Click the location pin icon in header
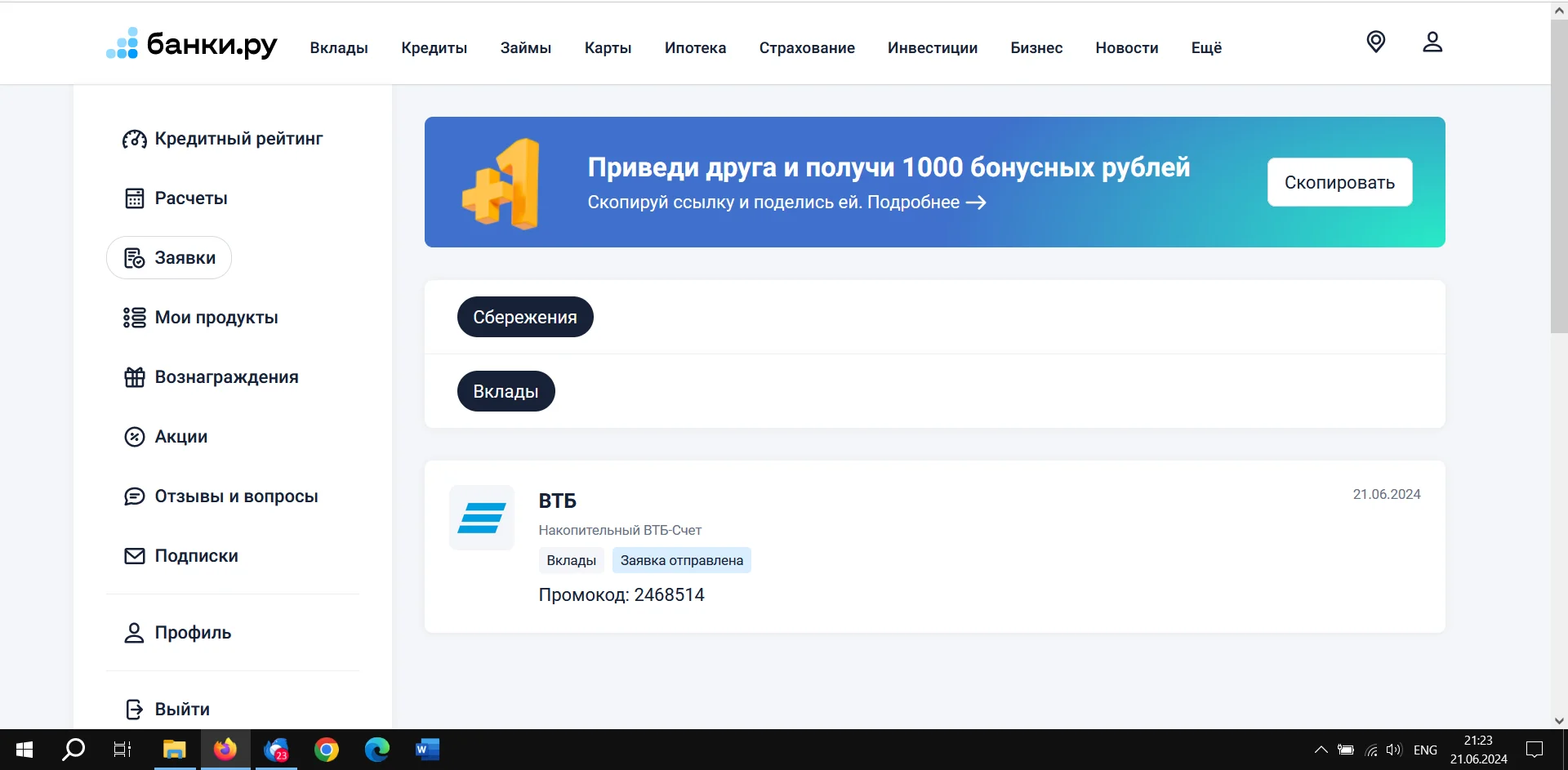This screenshot has height=770, width=1568. pyautogui.click(x=1375, y=42)
